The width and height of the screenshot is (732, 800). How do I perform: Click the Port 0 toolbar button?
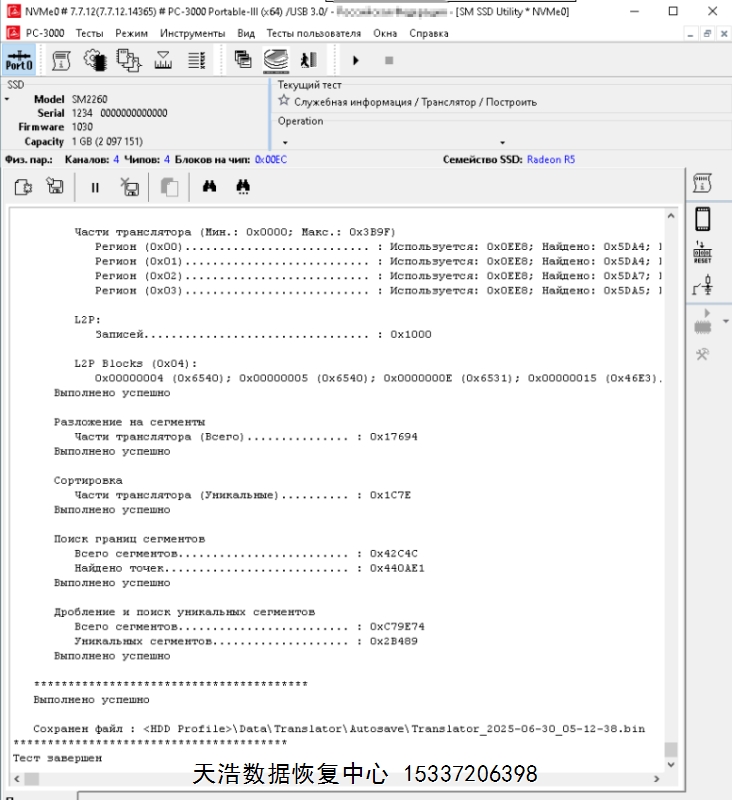(19, 60)
